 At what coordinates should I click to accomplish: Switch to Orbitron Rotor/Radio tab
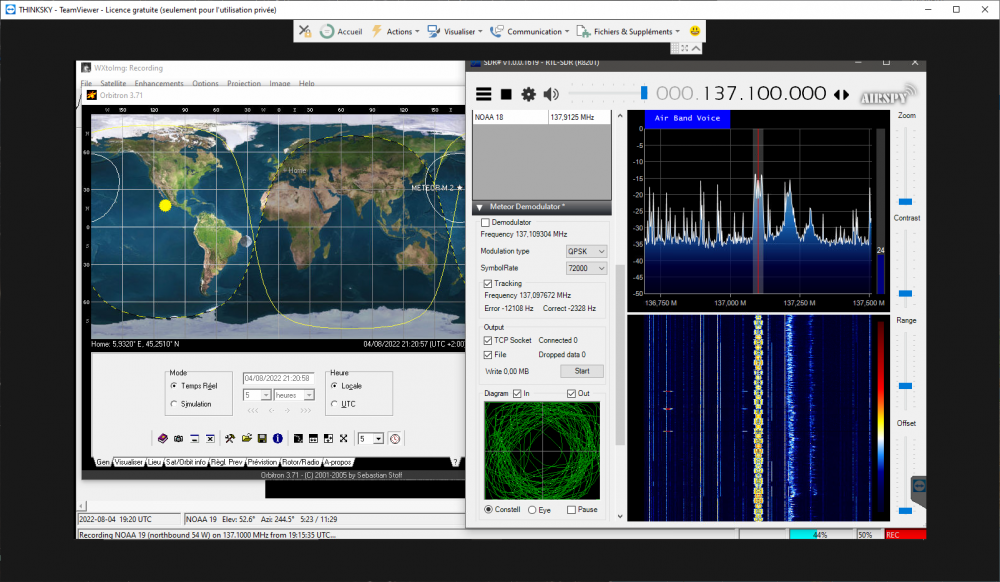300,462
